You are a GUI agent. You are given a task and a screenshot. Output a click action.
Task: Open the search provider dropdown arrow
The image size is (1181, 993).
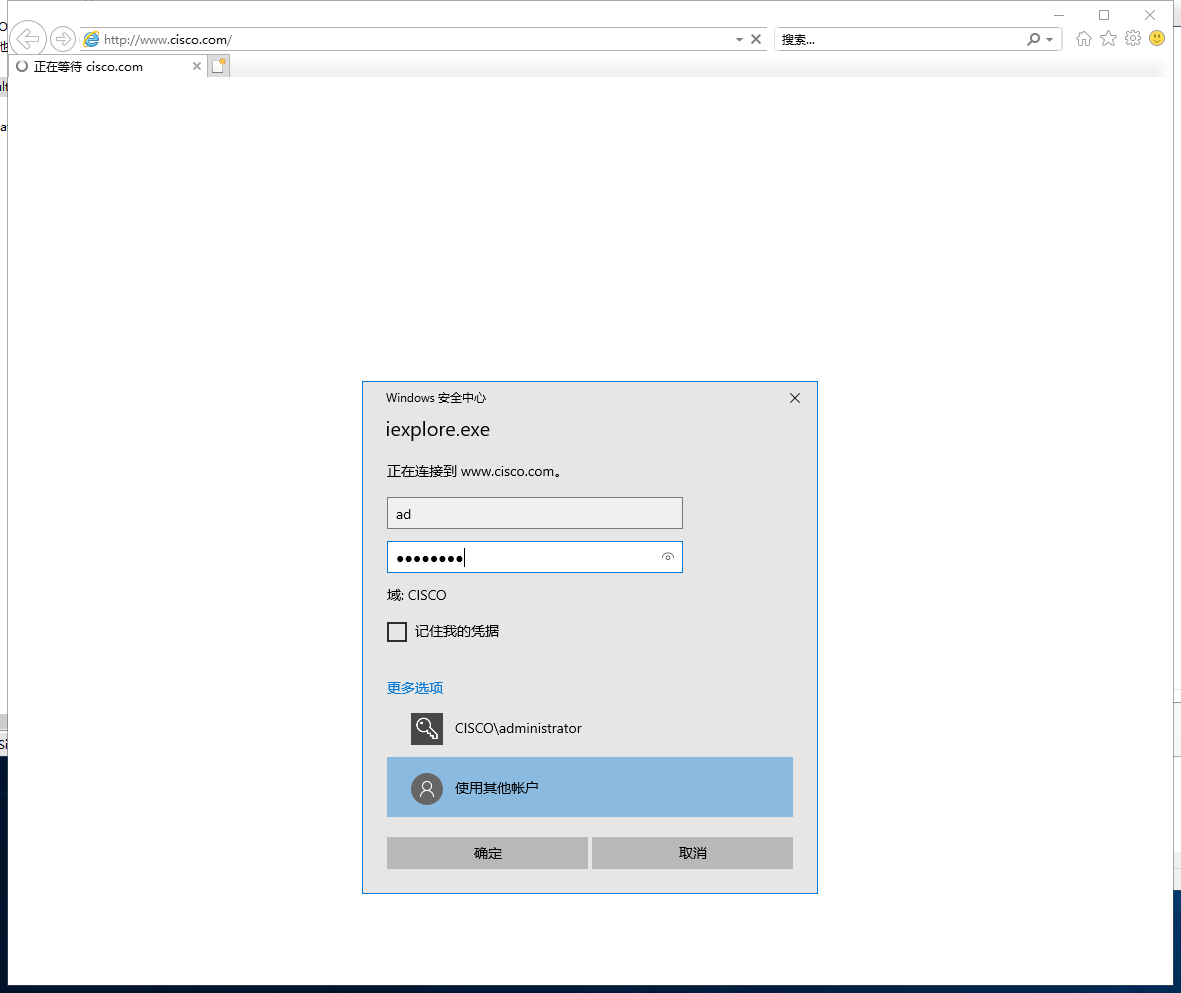(x=1050, y=39)
